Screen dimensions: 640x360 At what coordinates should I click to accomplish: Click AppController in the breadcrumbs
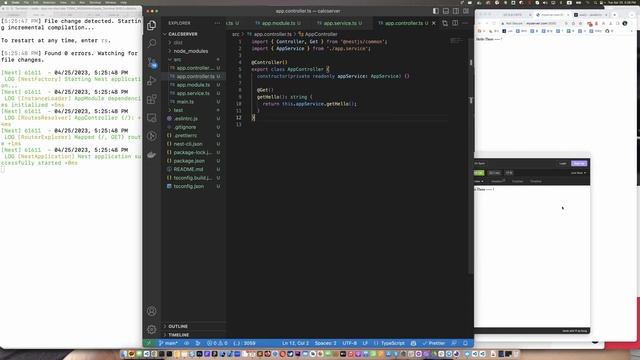point(320,34)
